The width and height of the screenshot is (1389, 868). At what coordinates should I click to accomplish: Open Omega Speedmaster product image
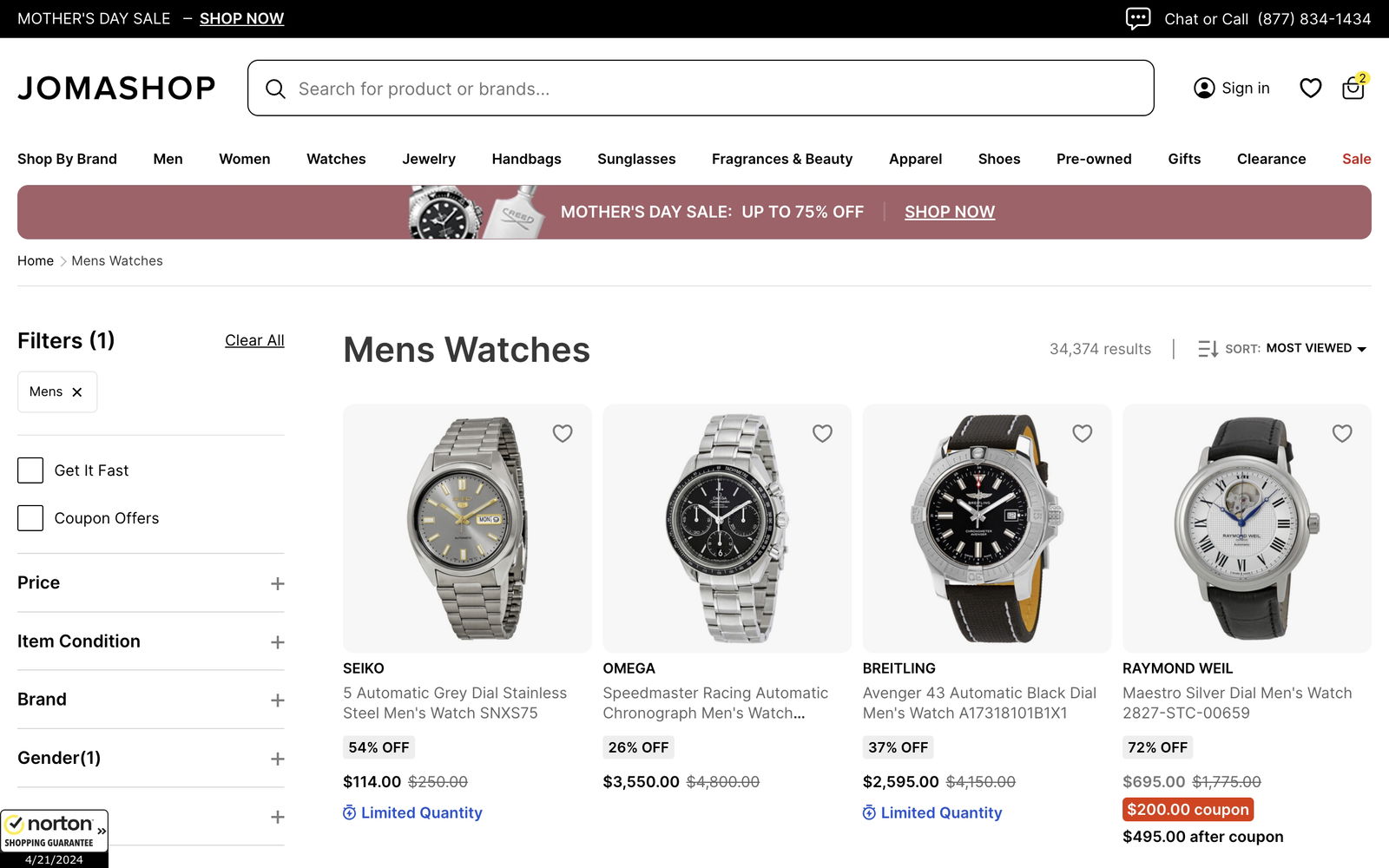pyautogui.click(x=727, y=529)
